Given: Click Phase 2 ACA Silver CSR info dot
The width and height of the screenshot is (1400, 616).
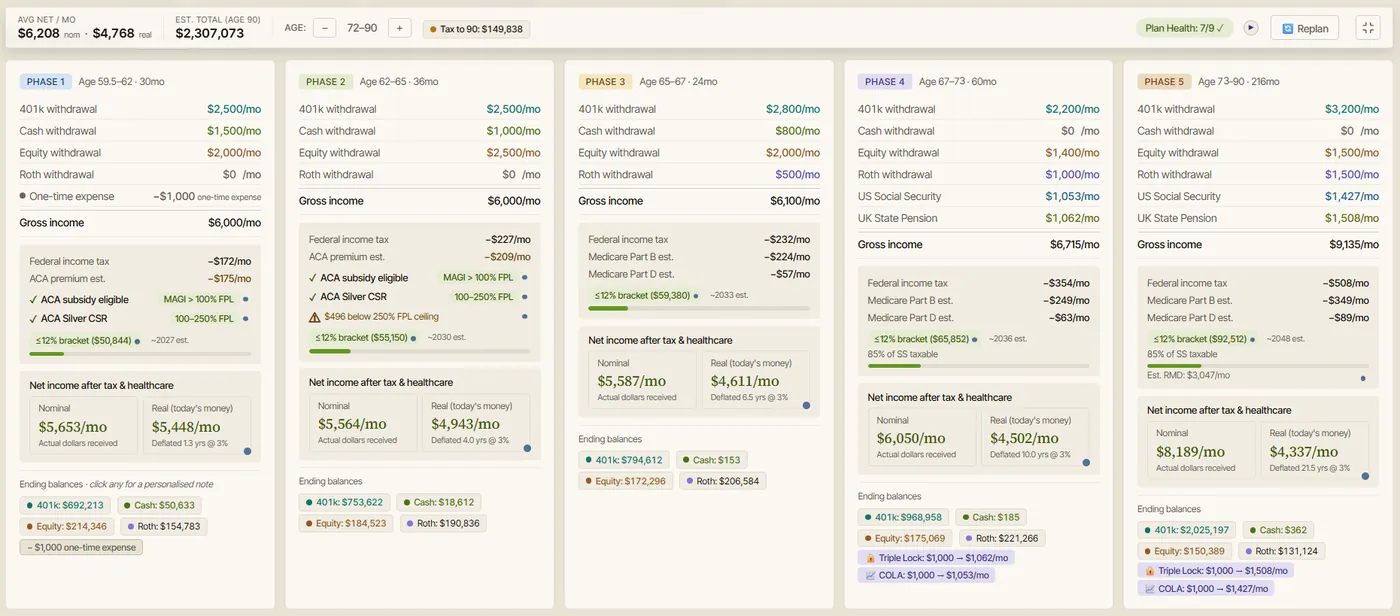Looking at the screenshot, I should tap(524, 297).
